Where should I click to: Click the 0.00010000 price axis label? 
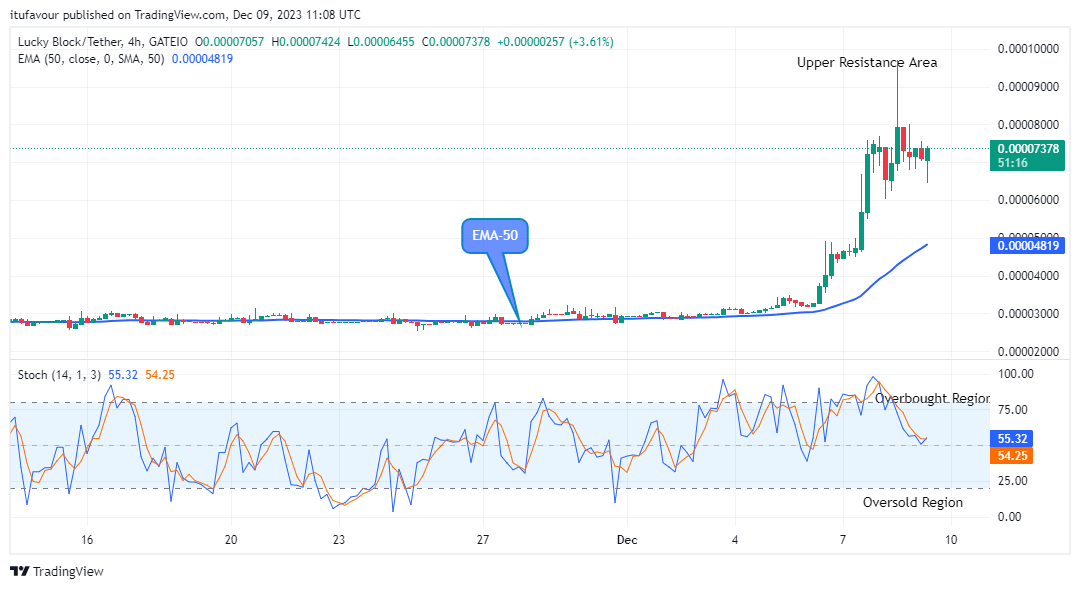[1028, 48]
